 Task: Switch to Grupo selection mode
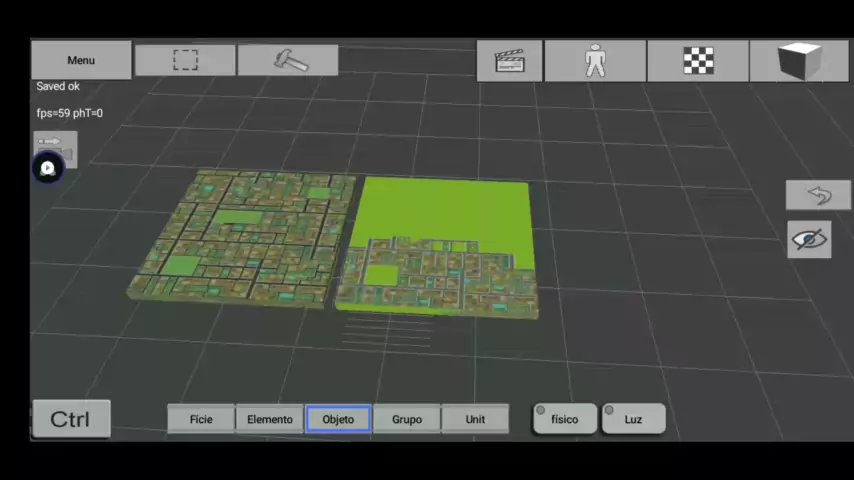pyautogui.click(x=406, y=419)
